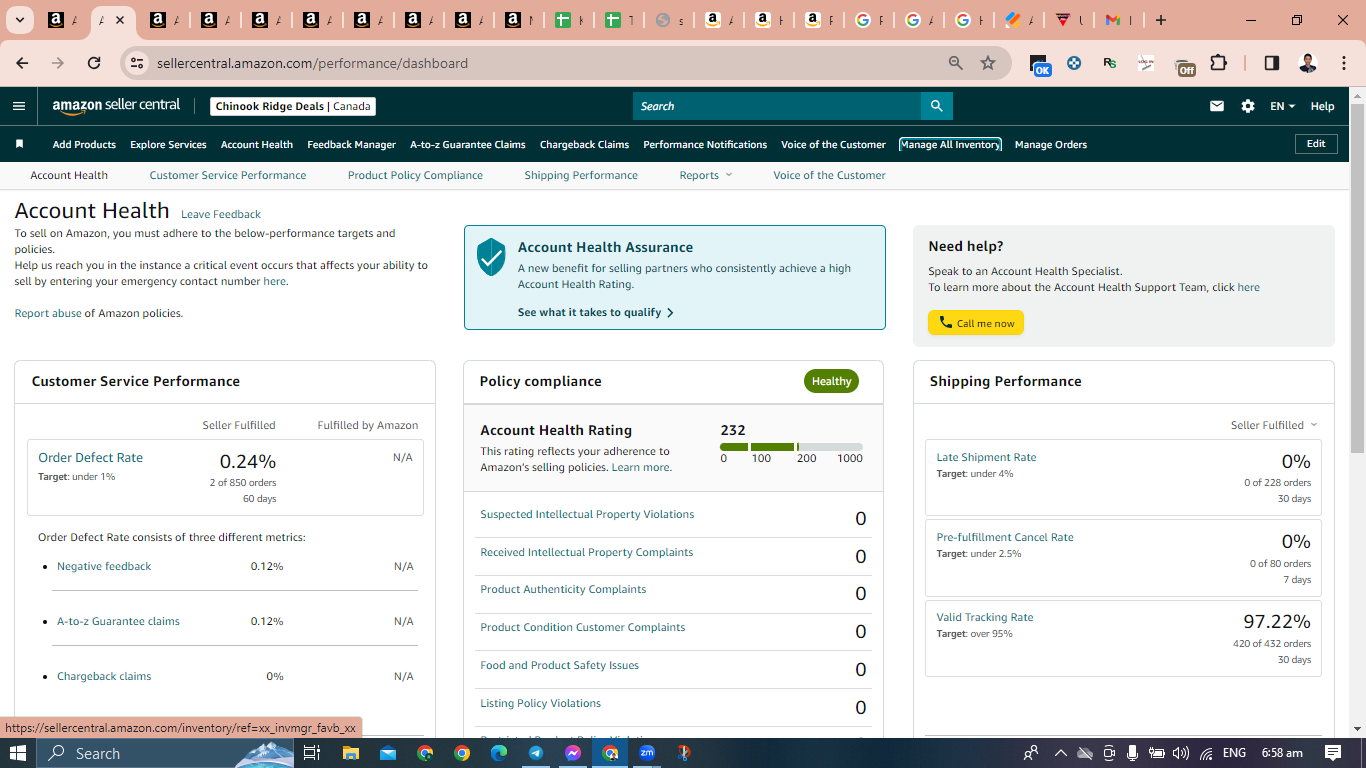Open File Explorer from the taskbar
The image size is (1366, 768).
[x=350, y=753]
